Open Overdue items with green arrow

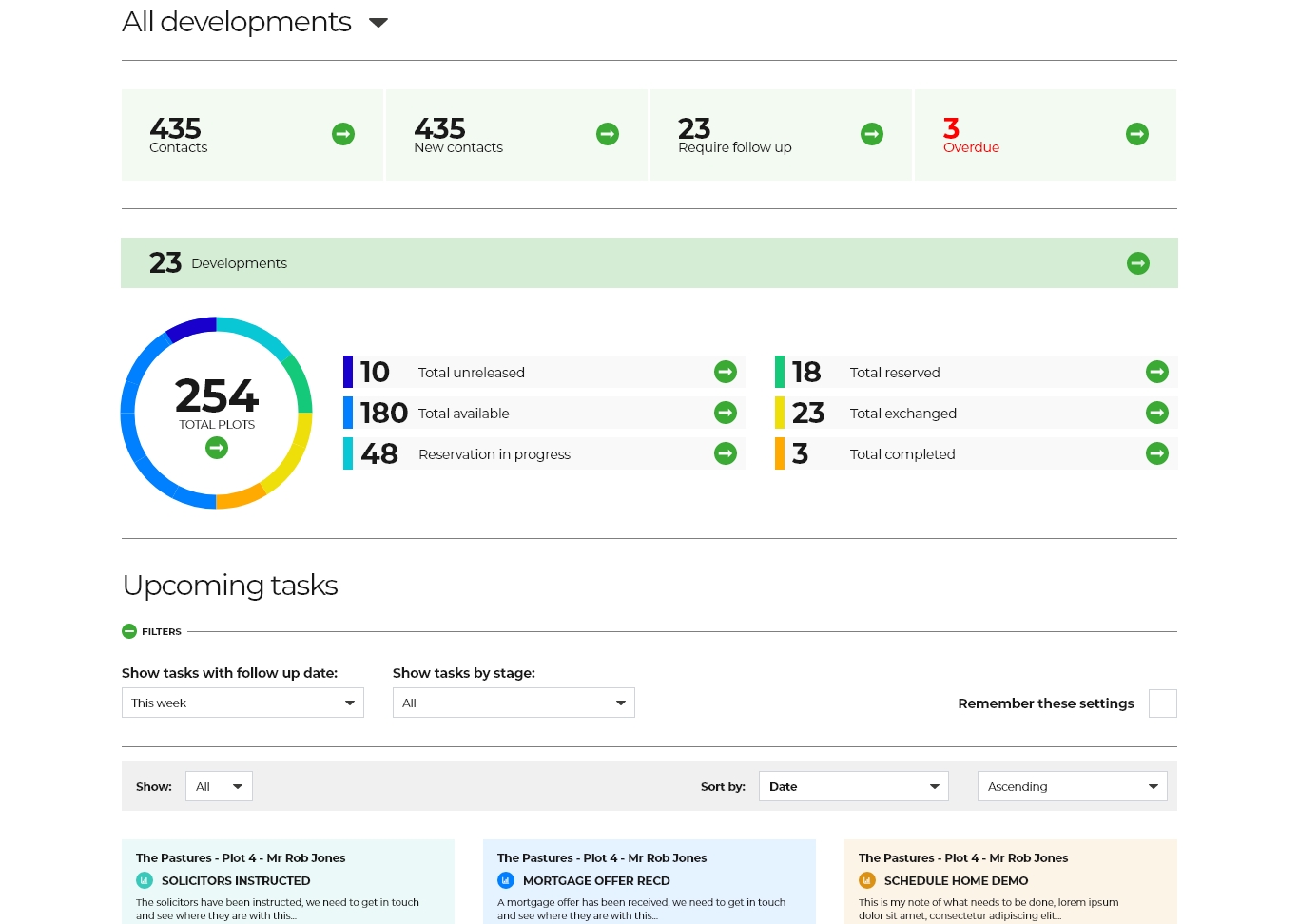(x=1137, y=134)
